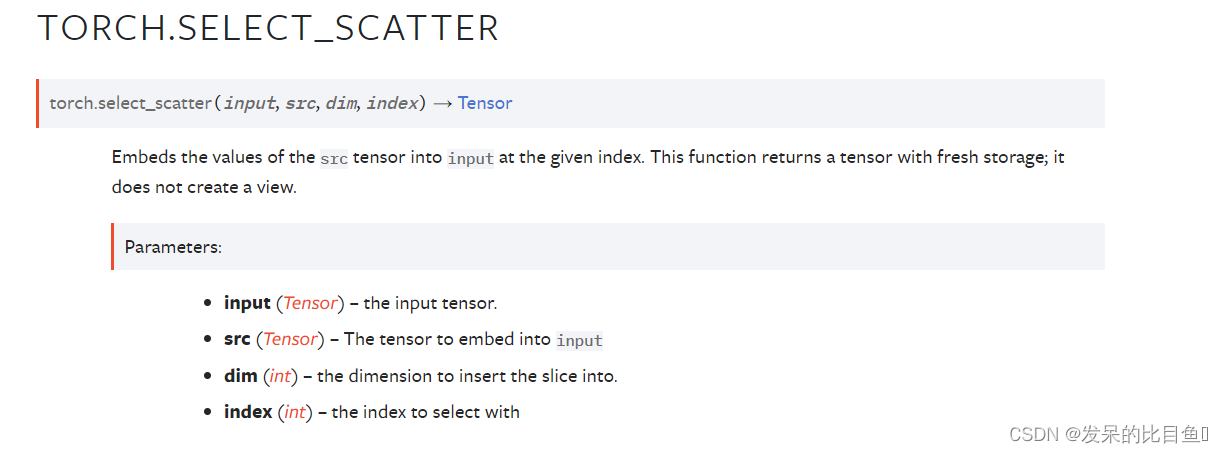Image resolution: width=1223 pixels, height=453 pixels.
Task: Open the int type link for index parameter
Action: [x=296, y=412]
